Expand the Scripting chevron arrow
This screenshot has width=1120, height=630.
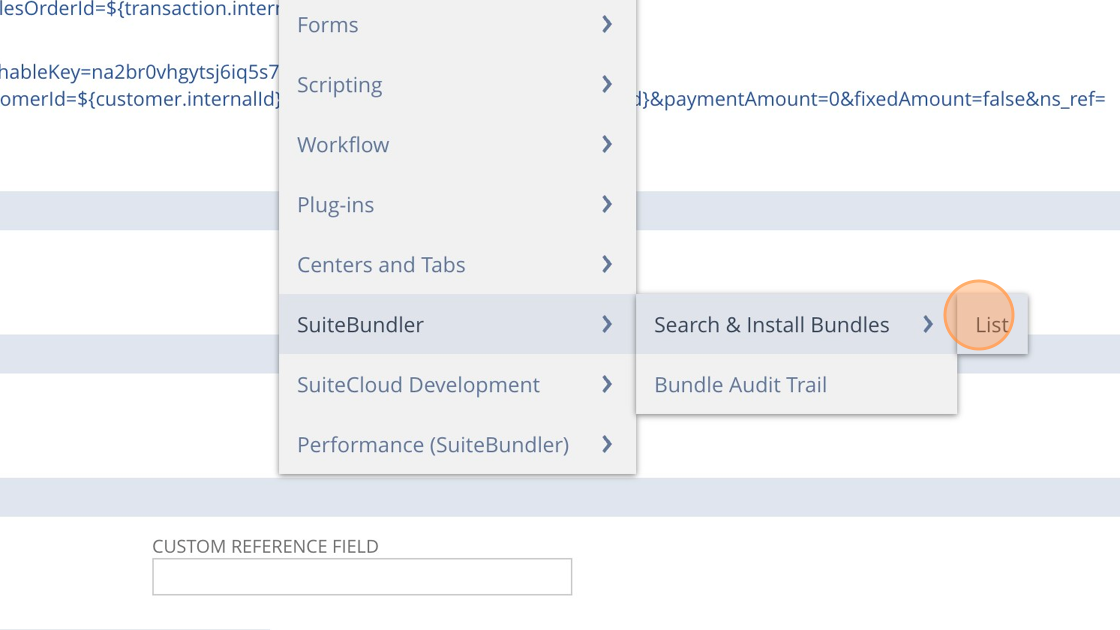click(x=607, y=84)
